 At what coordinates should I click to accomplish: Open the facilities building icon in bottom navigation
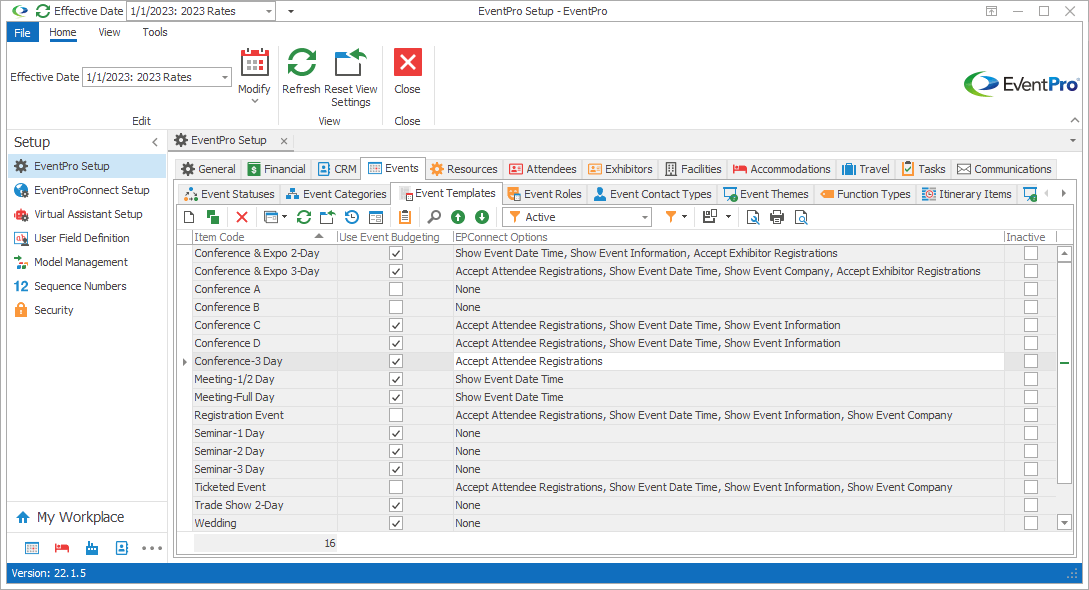[92, 548]
